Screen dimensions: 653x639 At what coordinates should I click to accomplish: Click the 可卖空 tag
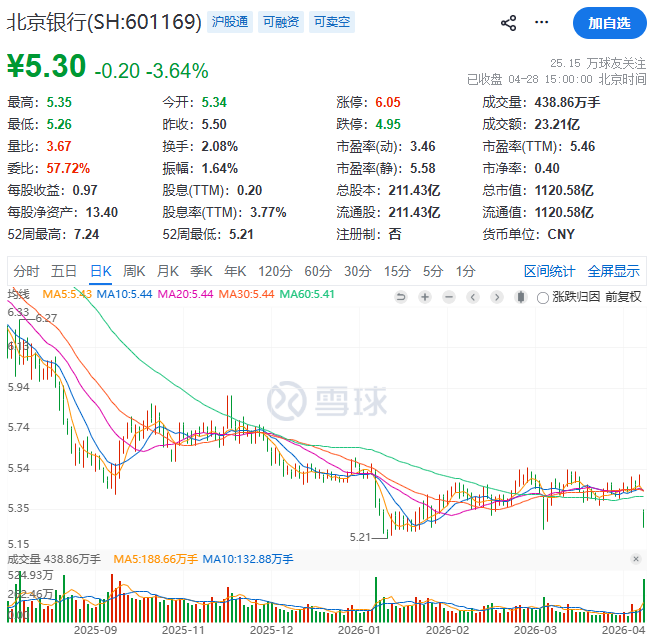(332, 22)
